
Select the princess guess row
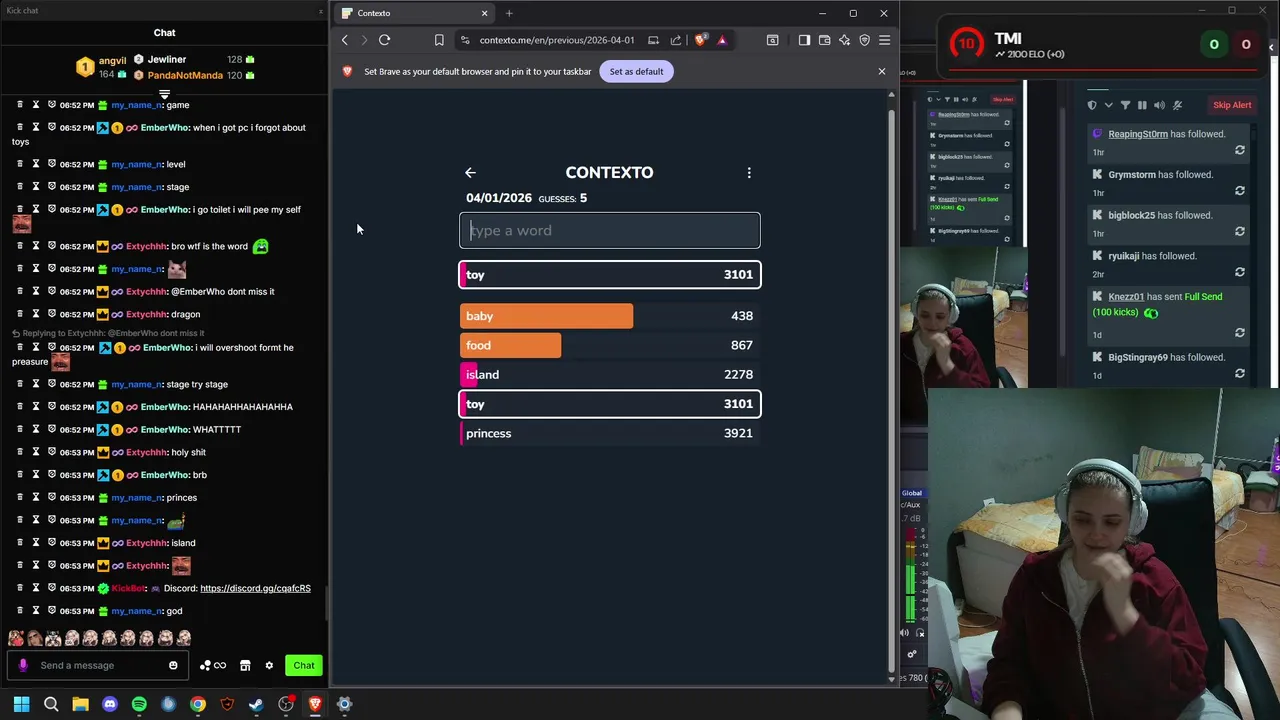[x=610, y=433]
